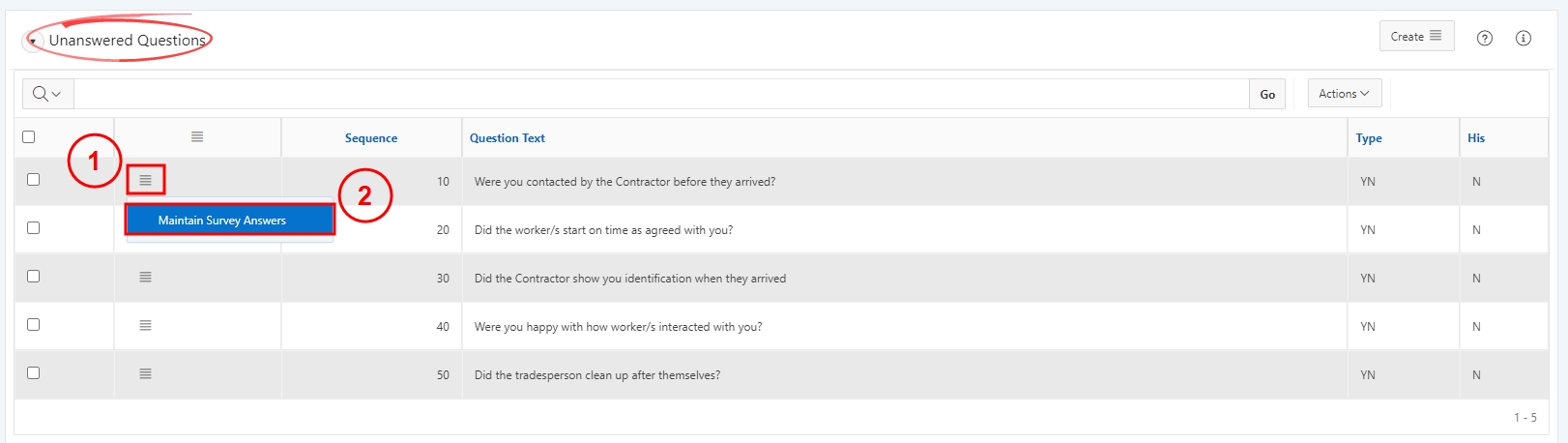Open row menu icon for sequence 50

click(x=145, y=373)
